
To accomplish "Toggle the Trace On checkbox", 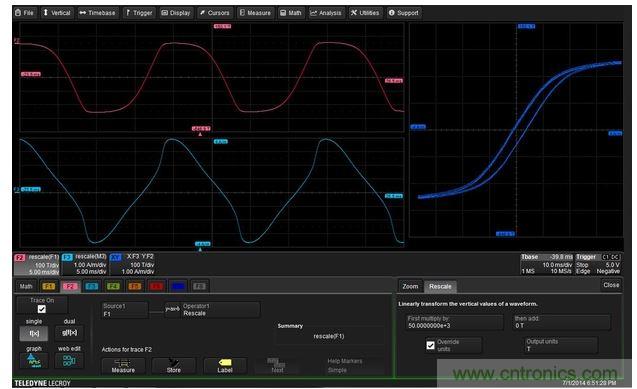I will click(x=41, y=309).
